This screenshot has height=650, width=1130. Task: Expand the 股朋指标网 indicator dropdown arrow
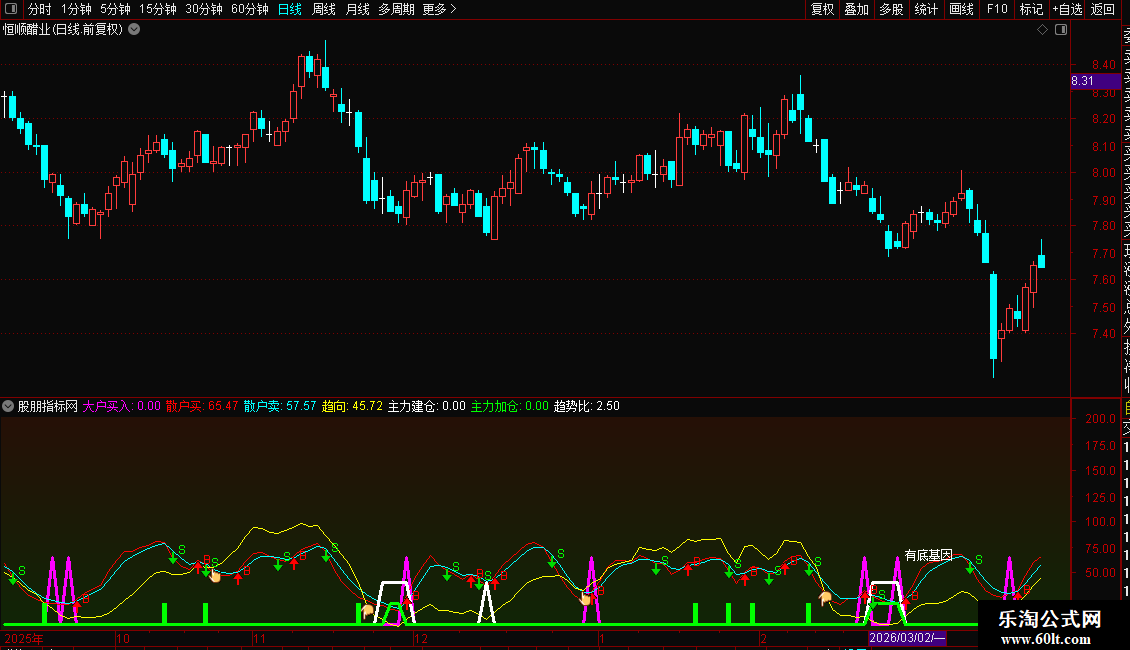[x=9, y=406]
